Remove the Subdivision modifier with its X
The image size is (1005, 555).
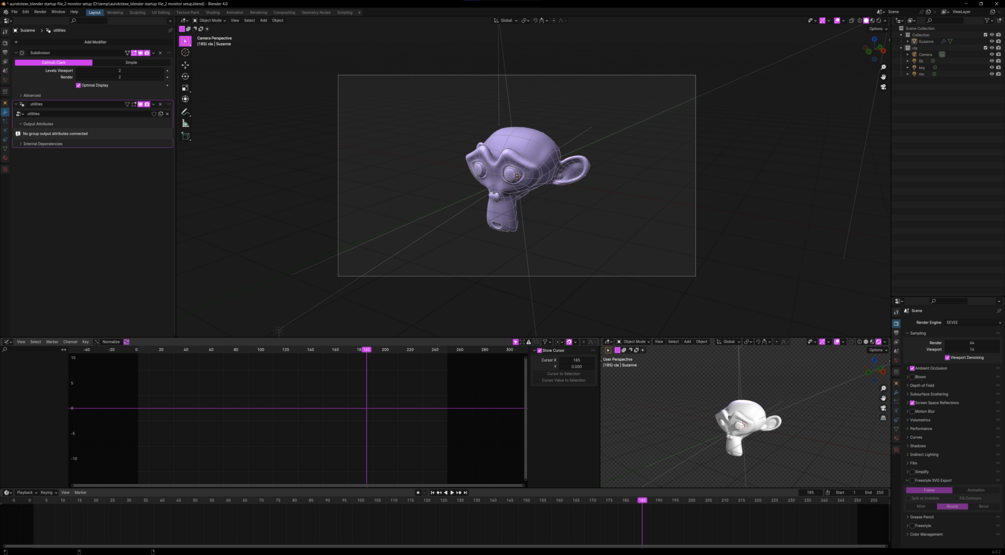160,53
